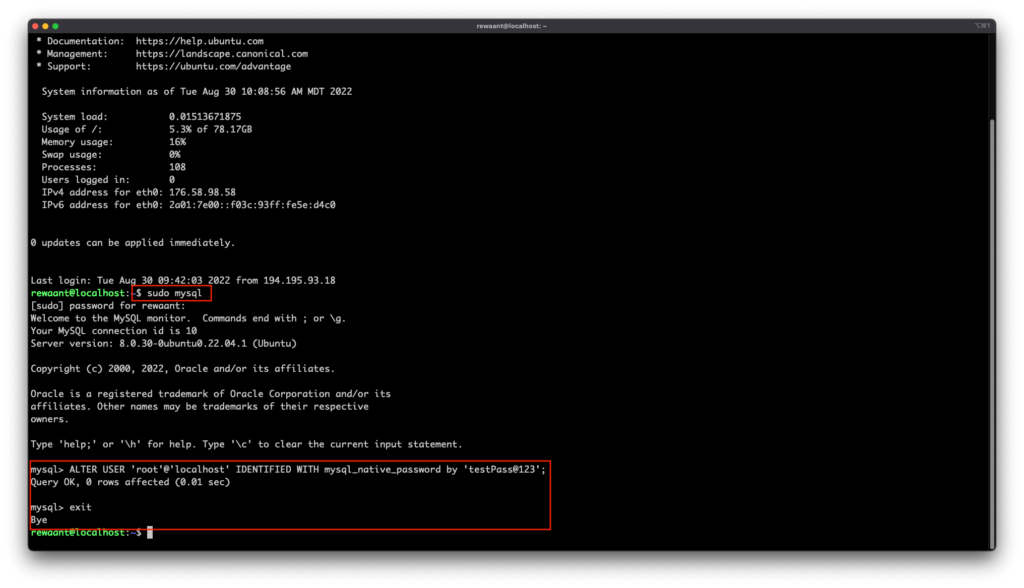
Task: Click the red close window button
Action: click(x=35, y=26)
